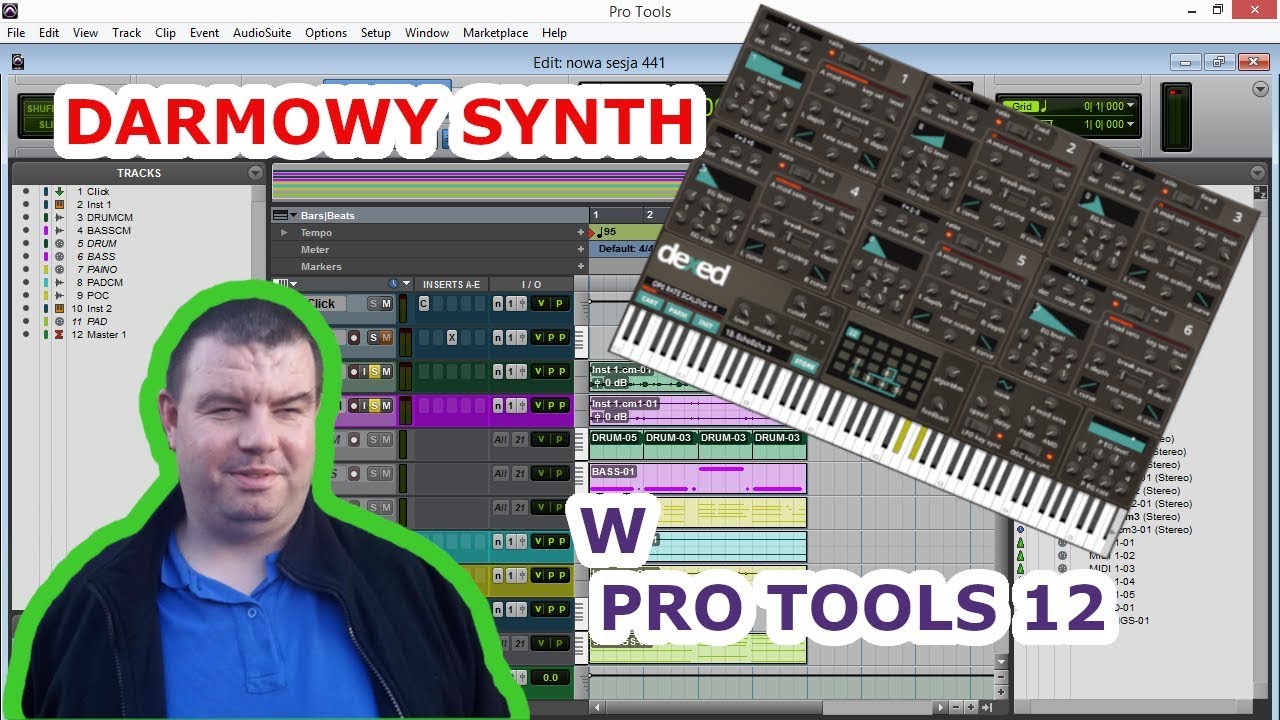Open the TRACKS list dropdown menu
This screenshot has width=1280, height=720.
[x=255, y=173]
